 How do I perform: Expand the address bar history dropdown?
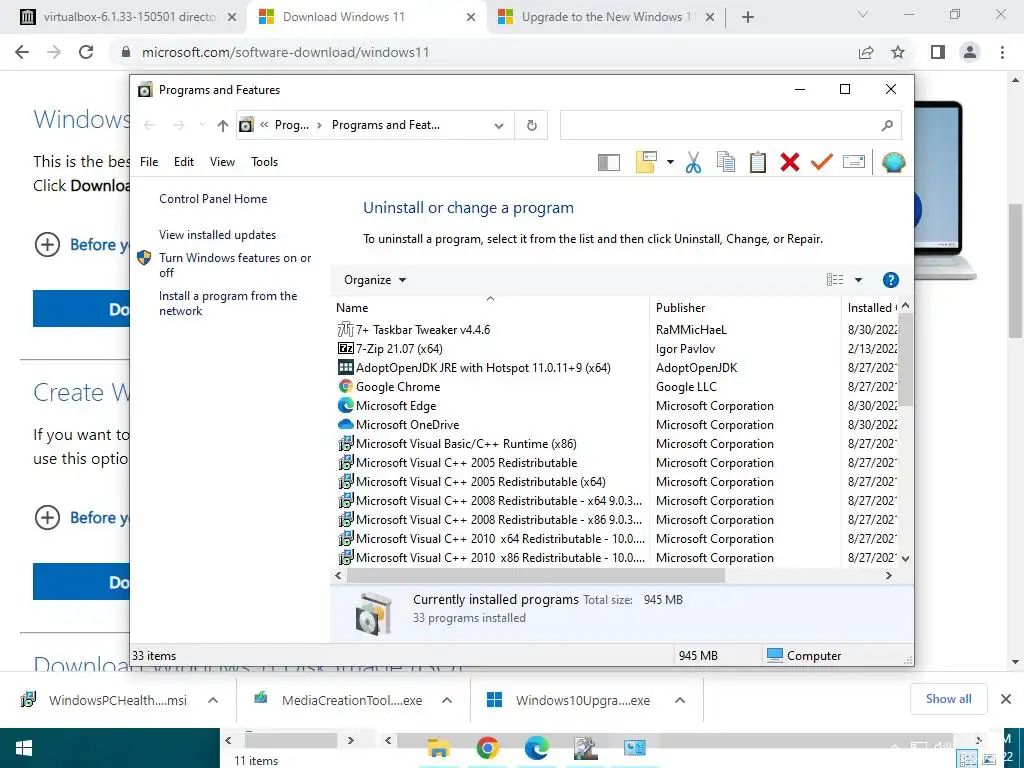pos(499,125)
